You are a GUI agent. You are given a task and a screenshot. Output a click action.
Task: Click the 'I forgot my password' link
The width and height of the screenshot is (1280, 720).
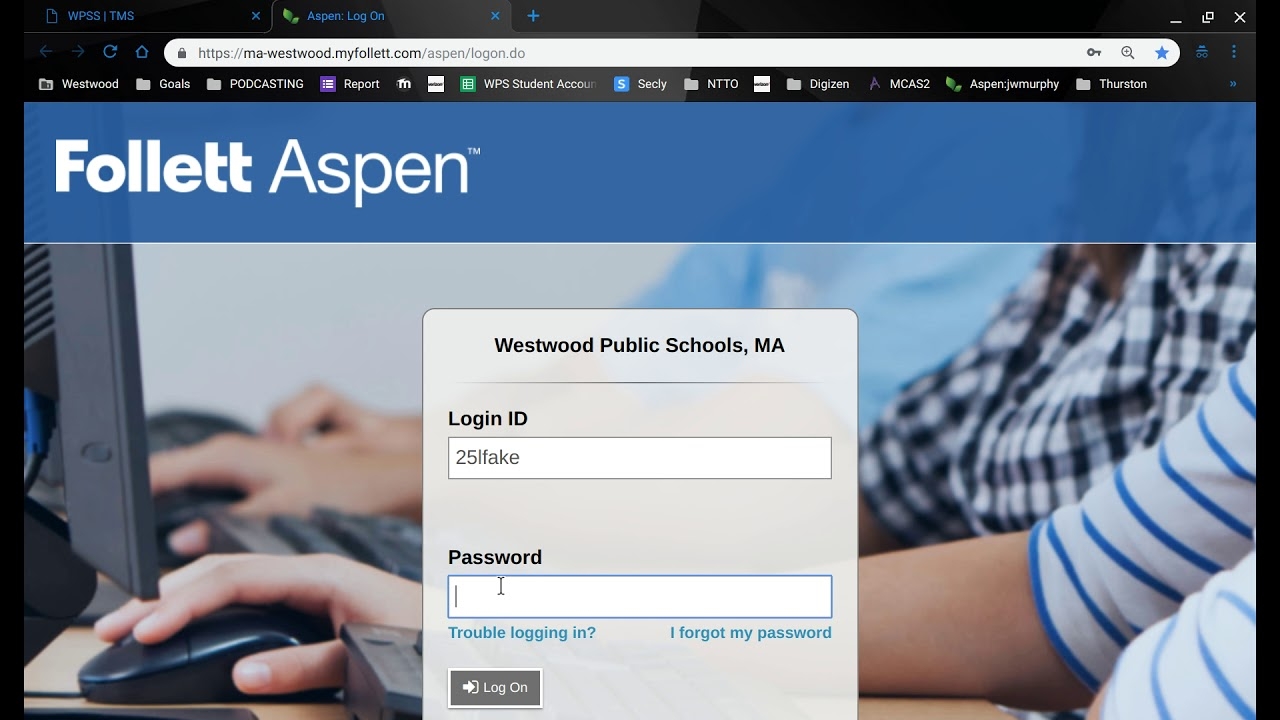tap(750, 633)
